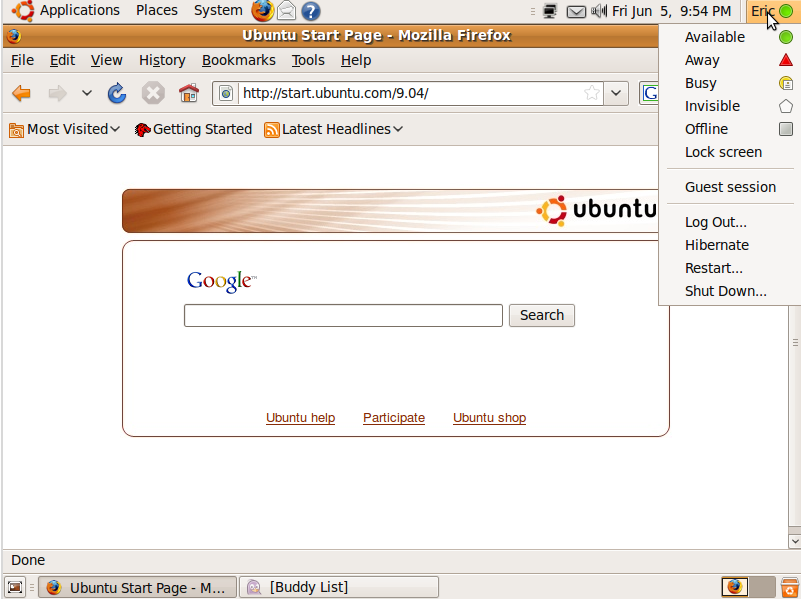Open the Tools menu
The image size is (801, 599).
coord(308,60)
